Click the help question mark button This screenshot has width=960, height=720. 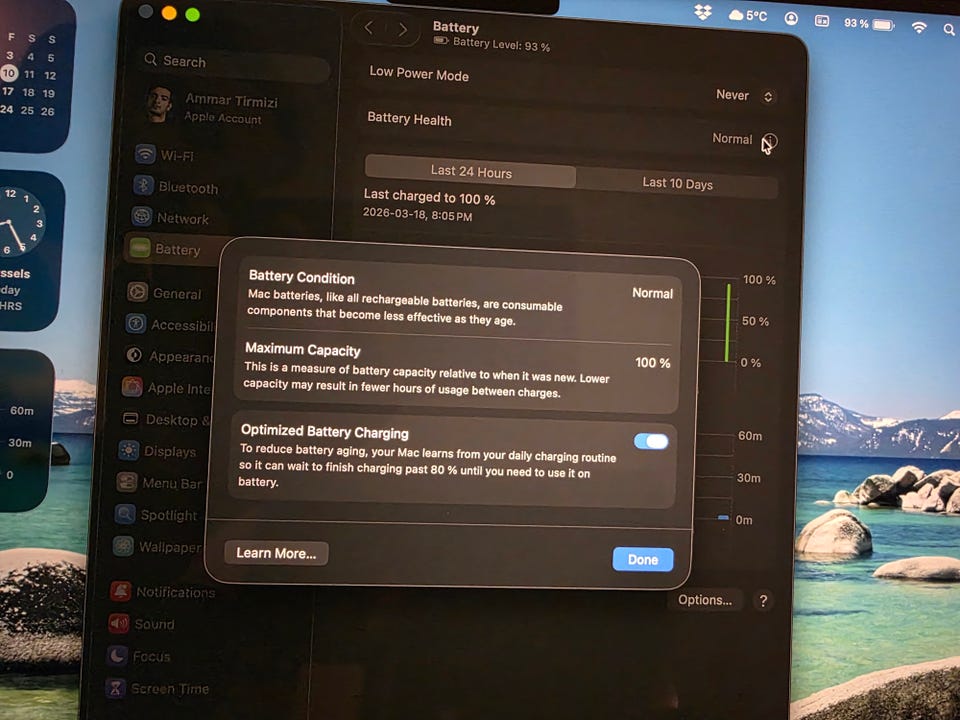(763, 601)
